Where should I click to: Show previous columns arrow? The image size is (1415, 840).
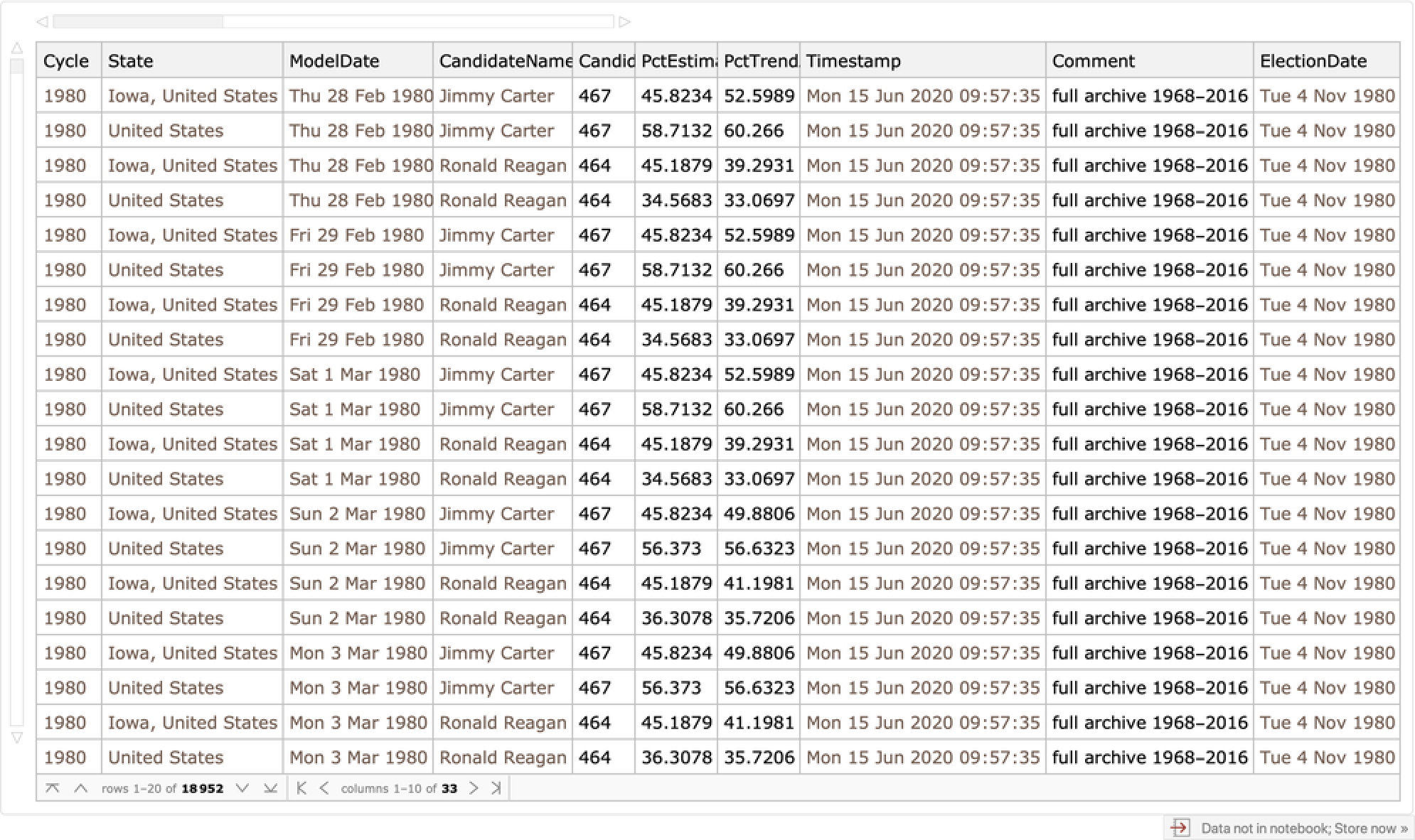coord(324,788)
